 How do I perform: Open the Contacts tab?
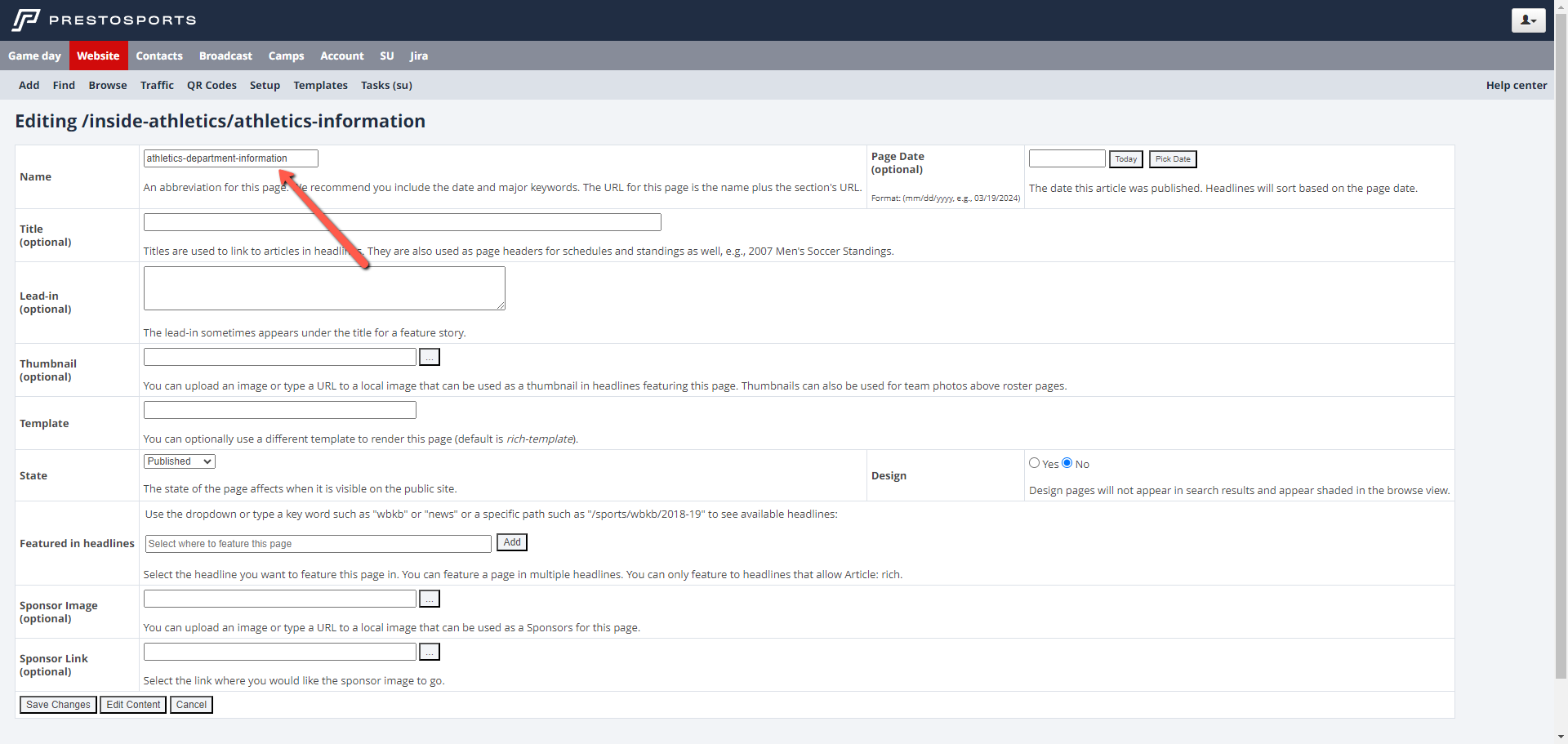pyautogui.click(x=159, y=56)
